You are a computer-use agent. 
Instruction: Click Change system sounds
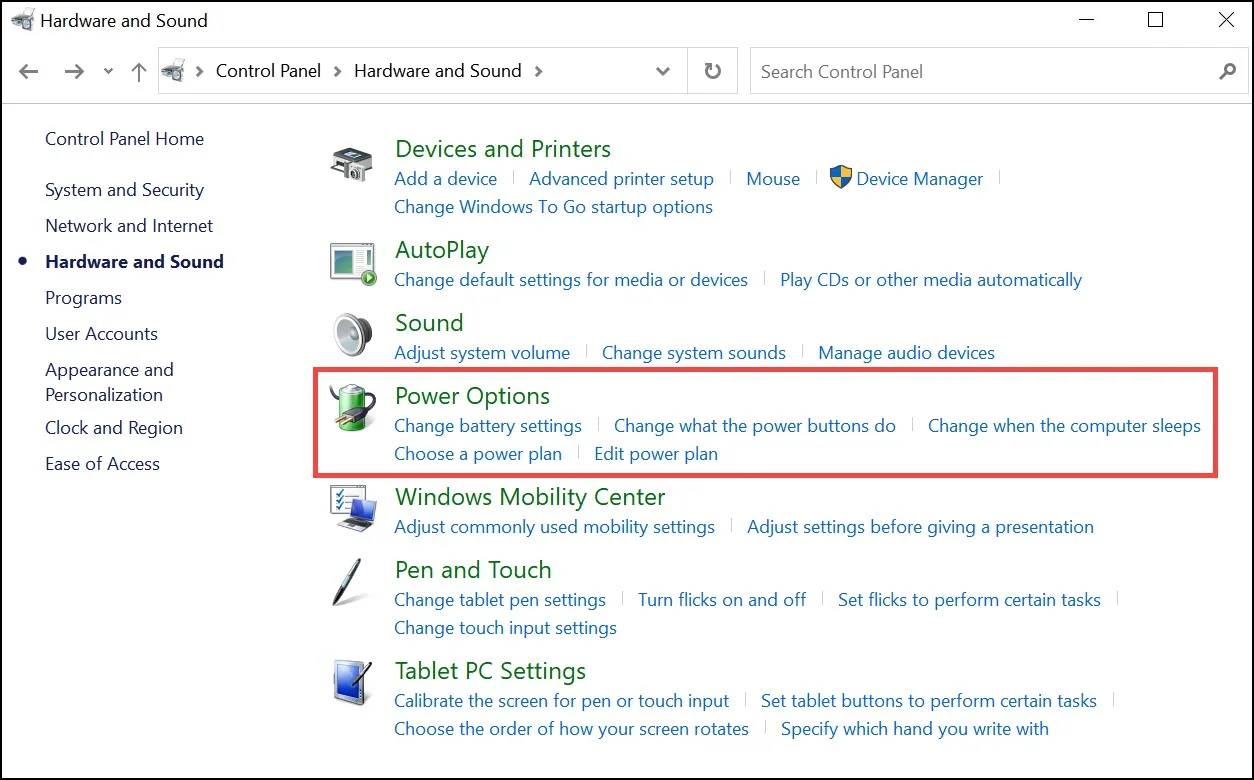point(694,353)
